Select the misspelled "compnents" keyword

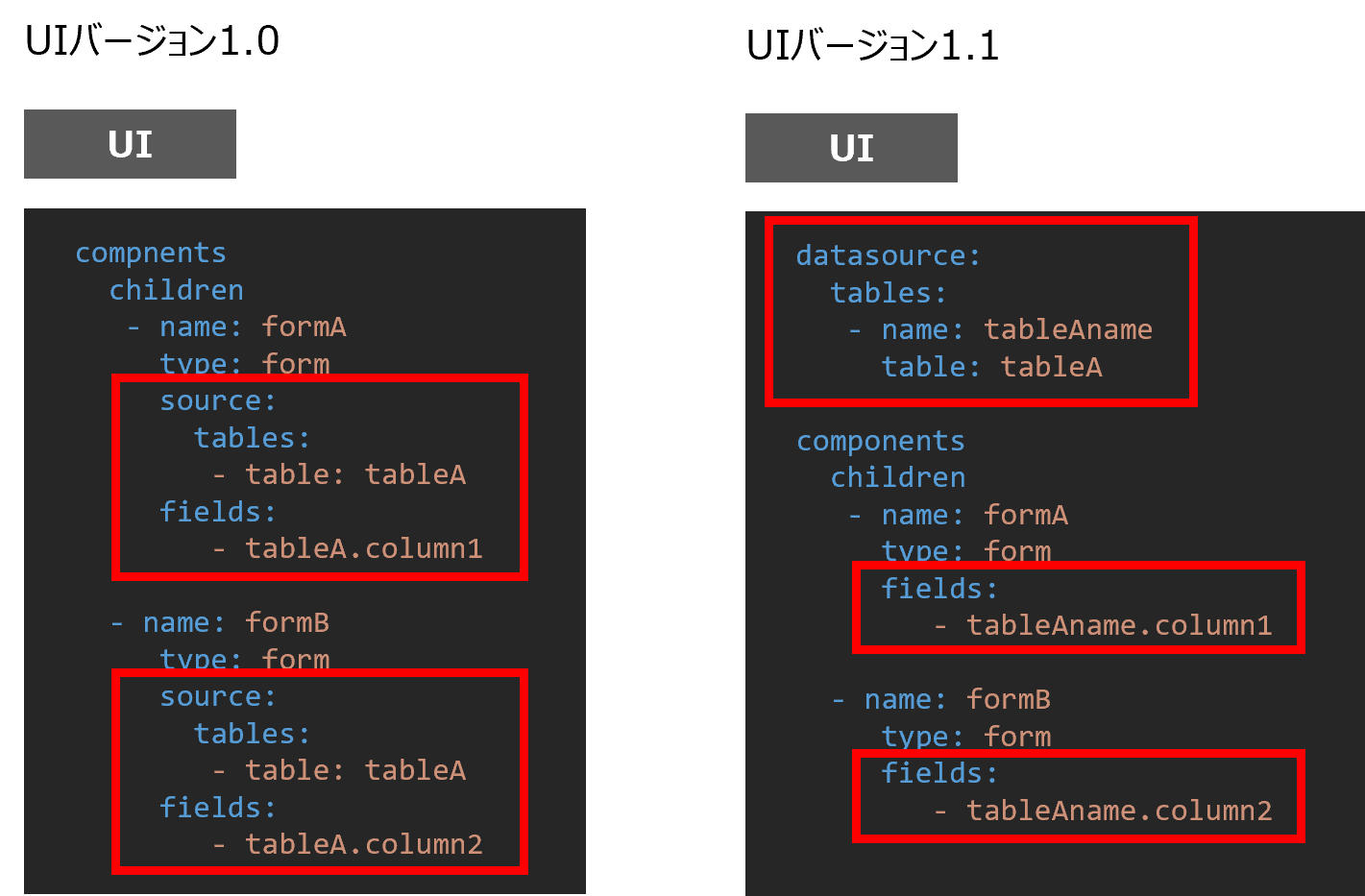151,253
